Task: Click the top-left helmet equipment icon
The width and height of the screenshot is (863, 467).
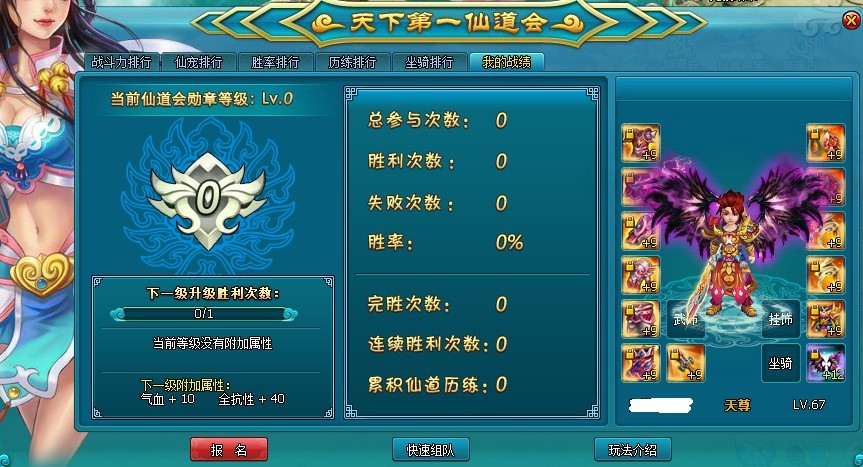Action: pyautogui.click(x=641, y=143)
